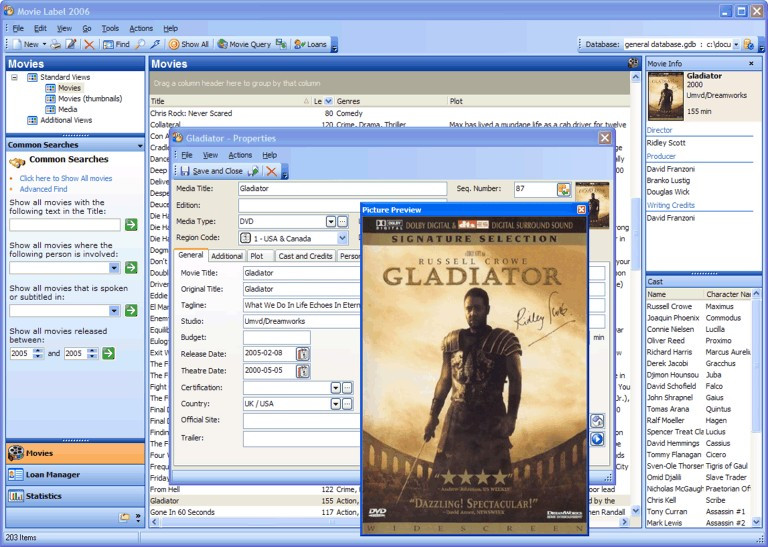Click the Advanced Find link
Screen dimensions: 768x547
(43, 189)
